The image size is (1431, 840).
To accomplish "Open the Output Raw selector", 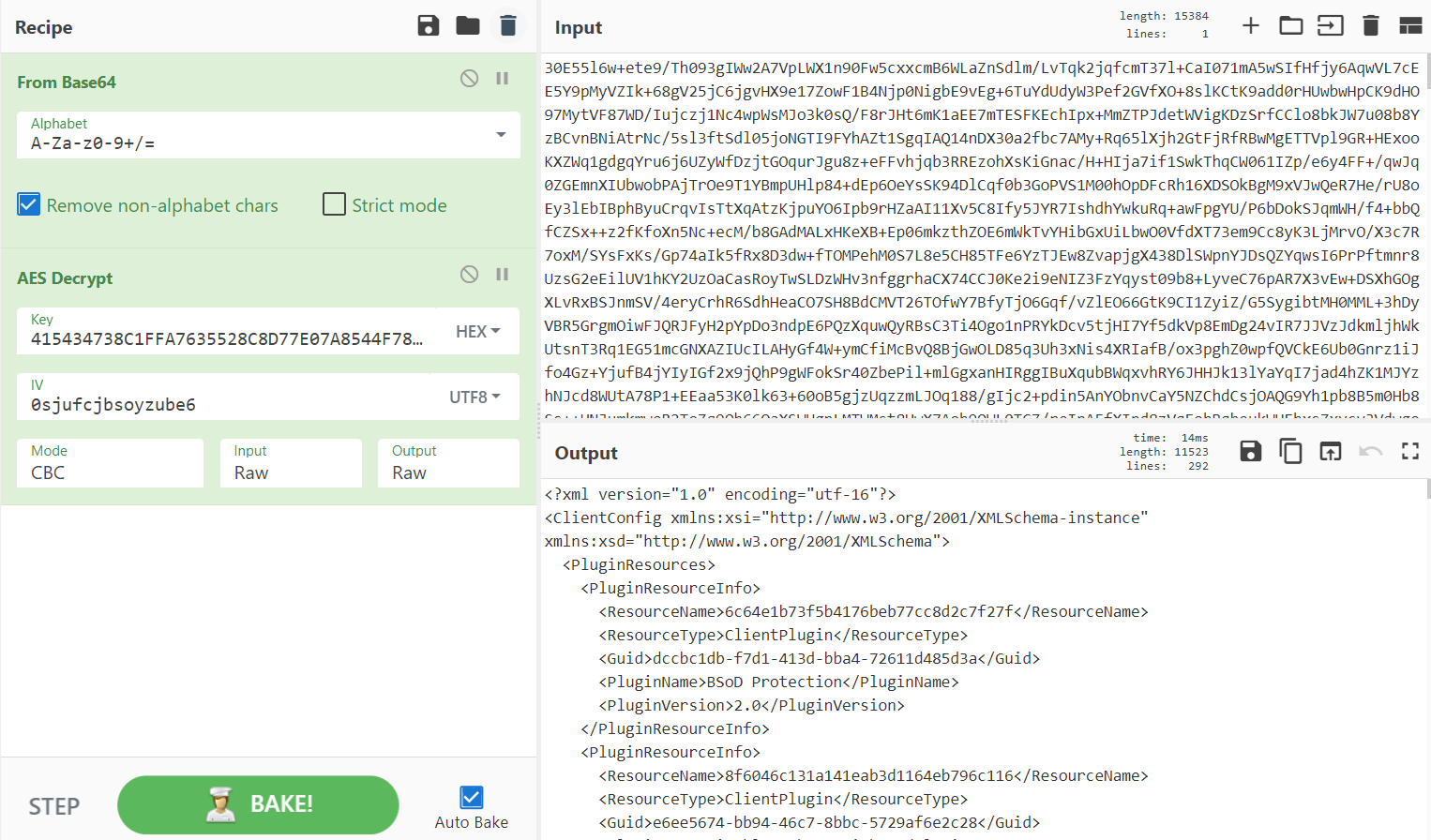I will tap(448, 463).
